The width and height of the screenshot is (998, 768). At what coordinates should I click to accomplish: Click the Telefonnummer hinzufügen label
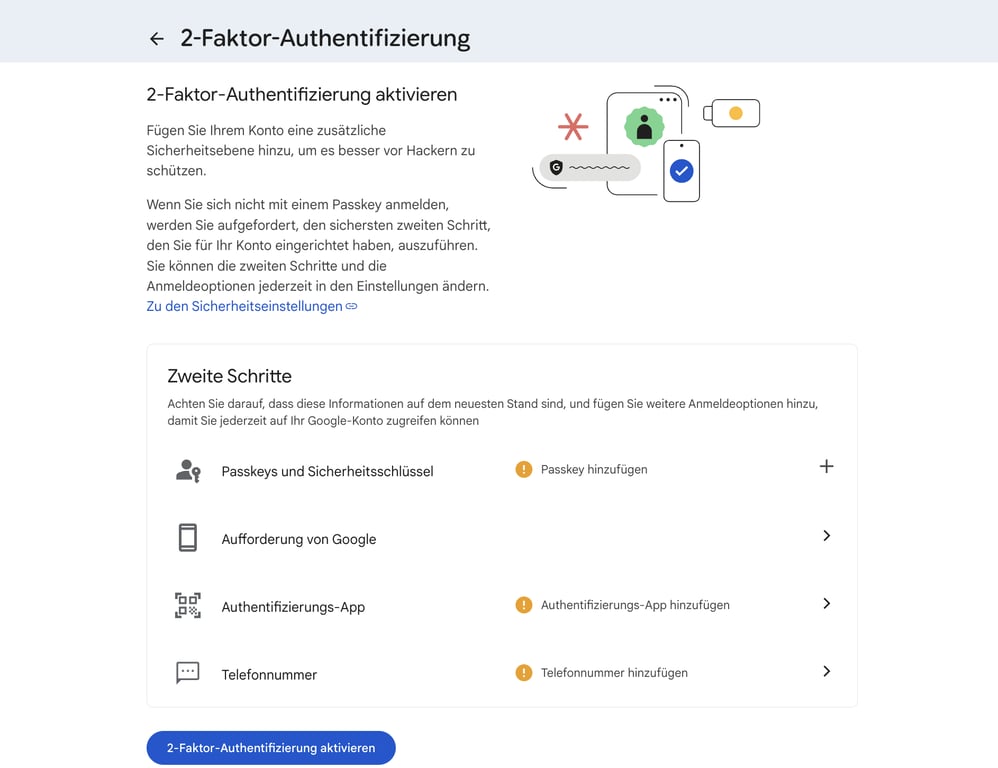[x=615, y=672]
